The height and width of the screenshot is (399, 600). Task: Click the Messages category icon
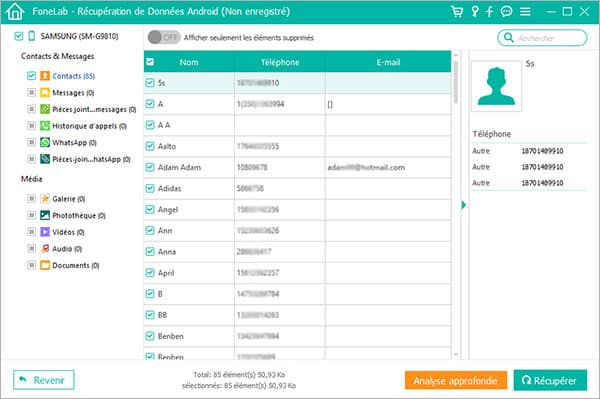pyautogui.click(x=45, y=93)
